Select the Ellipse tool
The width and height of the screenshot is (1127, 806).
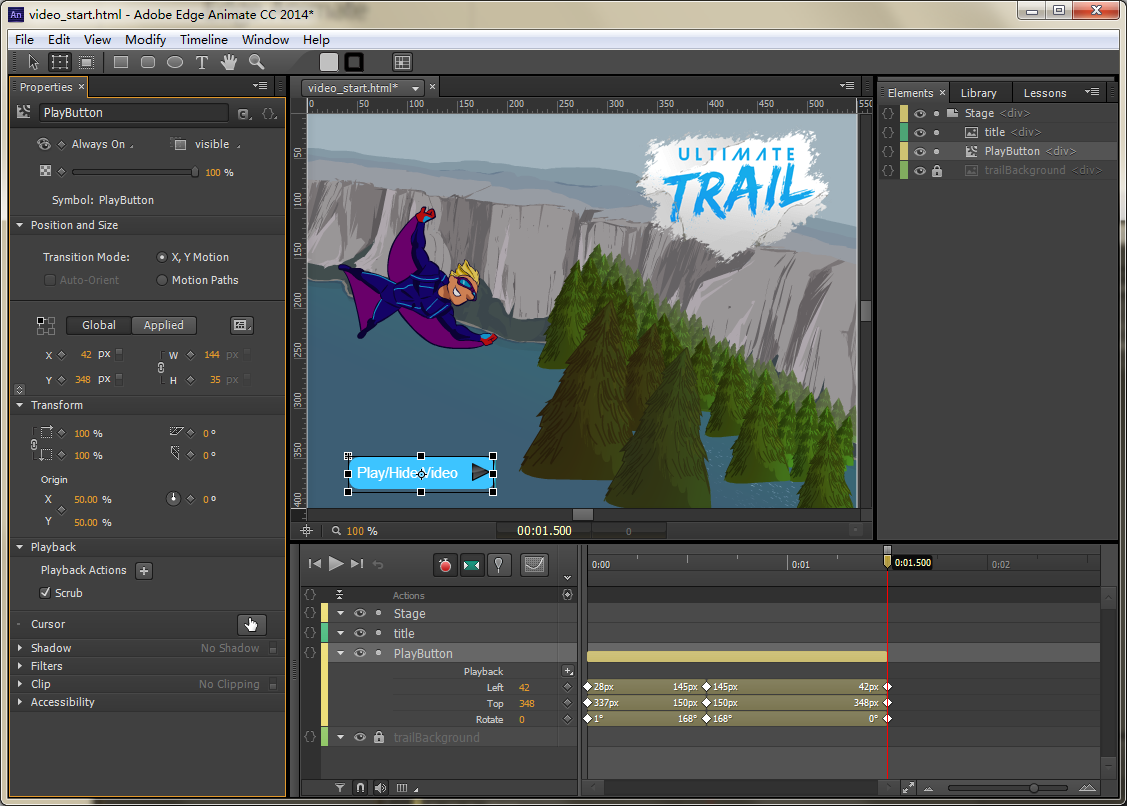(x=175, y=63)
